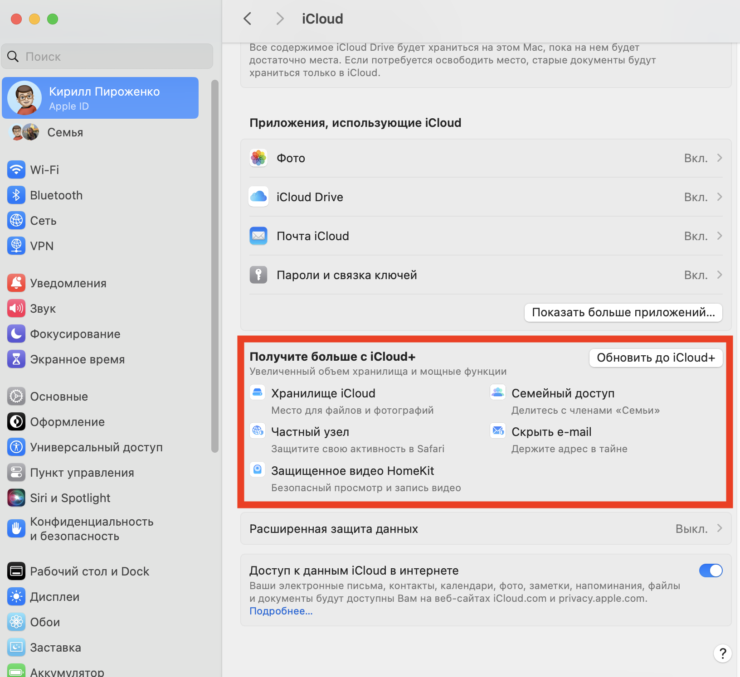Toggle Доступ к данным iCloud в интернете switch
The width and height of the screenshot is (740, 677).
click(x=711, y=570)
